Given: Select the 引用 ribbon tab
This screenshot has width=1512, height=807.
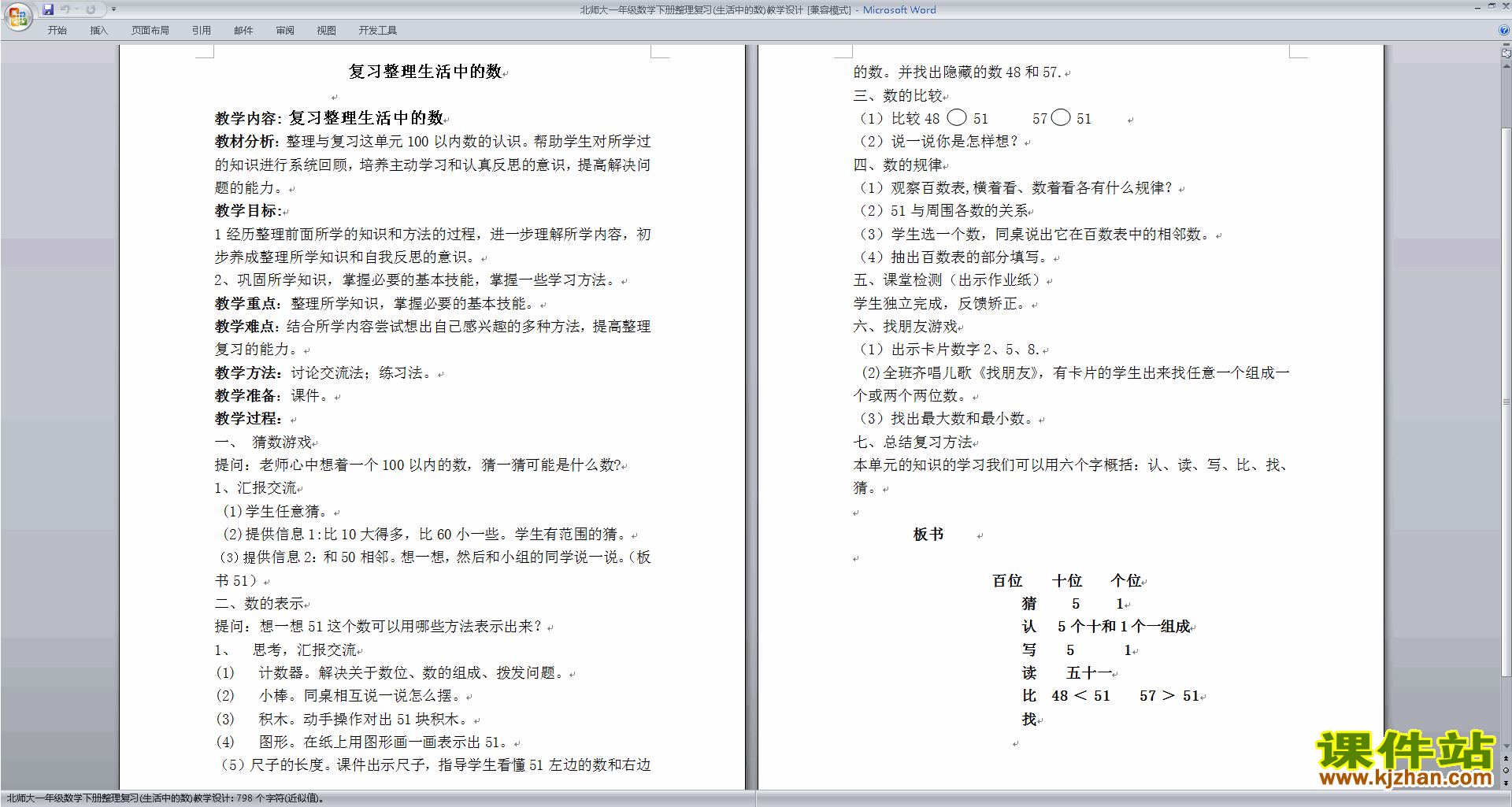Looking at the screenshot, I should [201, 30].
